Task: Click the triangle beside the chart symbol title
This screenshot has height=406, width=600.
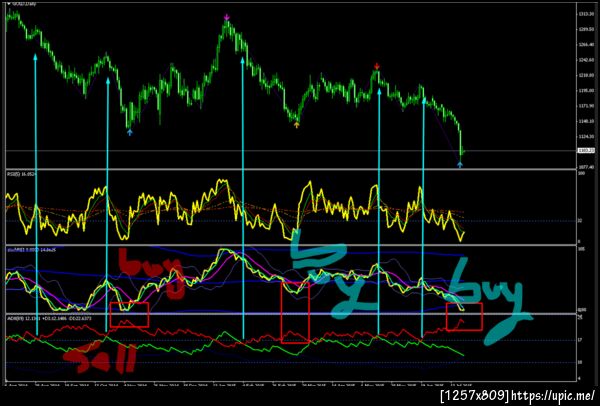Action: (x=9, y=3)
